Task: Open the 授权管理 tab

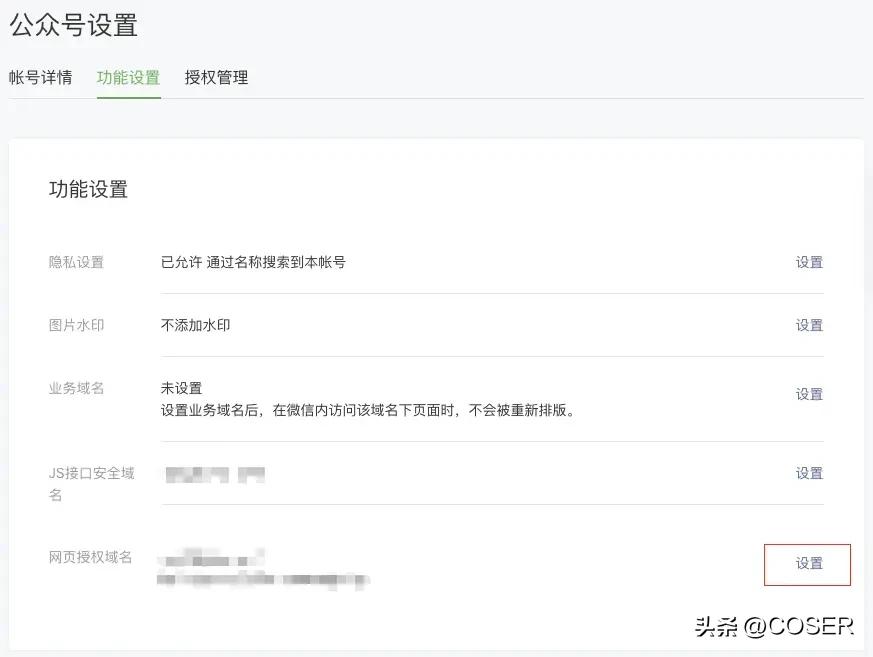Action: (x=216, y=77)
